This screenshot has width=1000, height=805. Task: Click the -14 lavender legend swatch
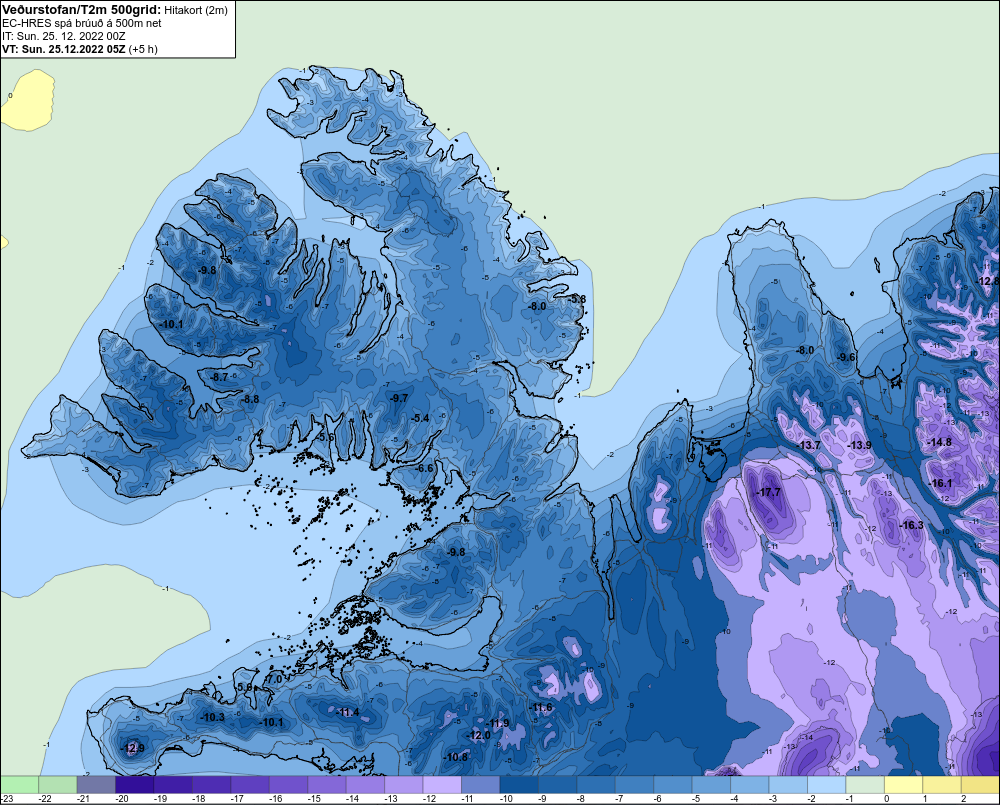(365, 785)
